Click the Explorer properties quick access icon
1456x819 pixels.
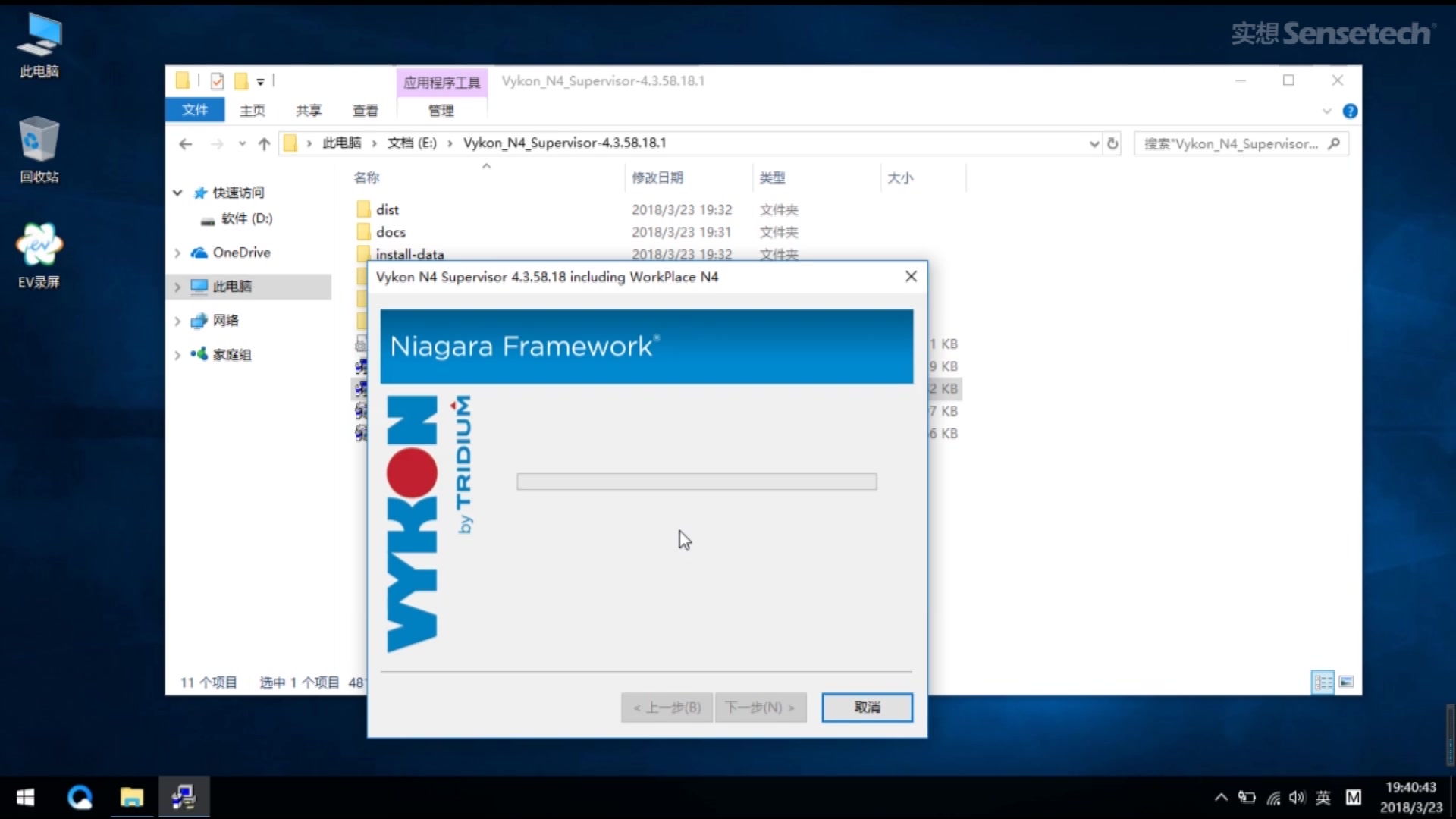(217, 81)
